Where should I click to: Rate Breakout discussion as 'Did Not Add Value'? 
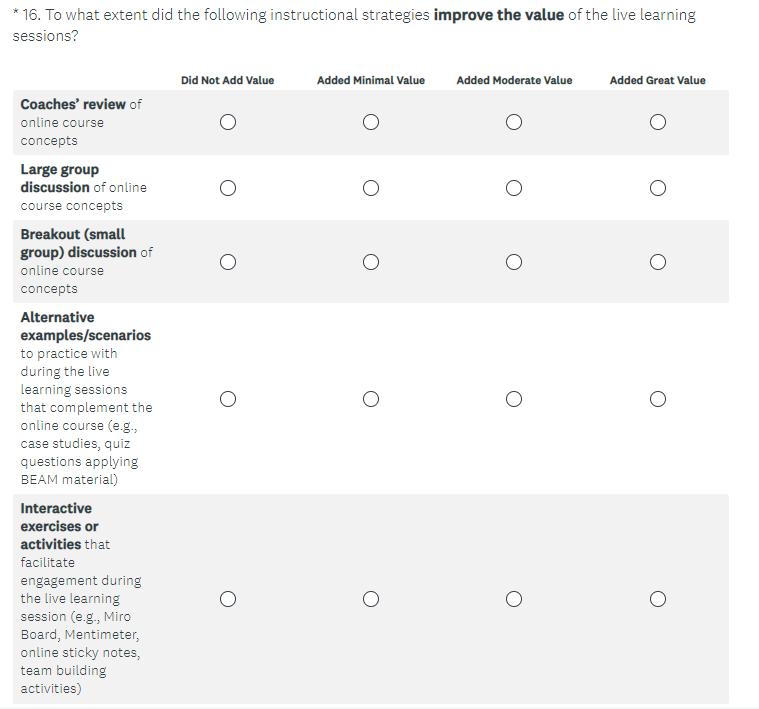click(228, 262)
